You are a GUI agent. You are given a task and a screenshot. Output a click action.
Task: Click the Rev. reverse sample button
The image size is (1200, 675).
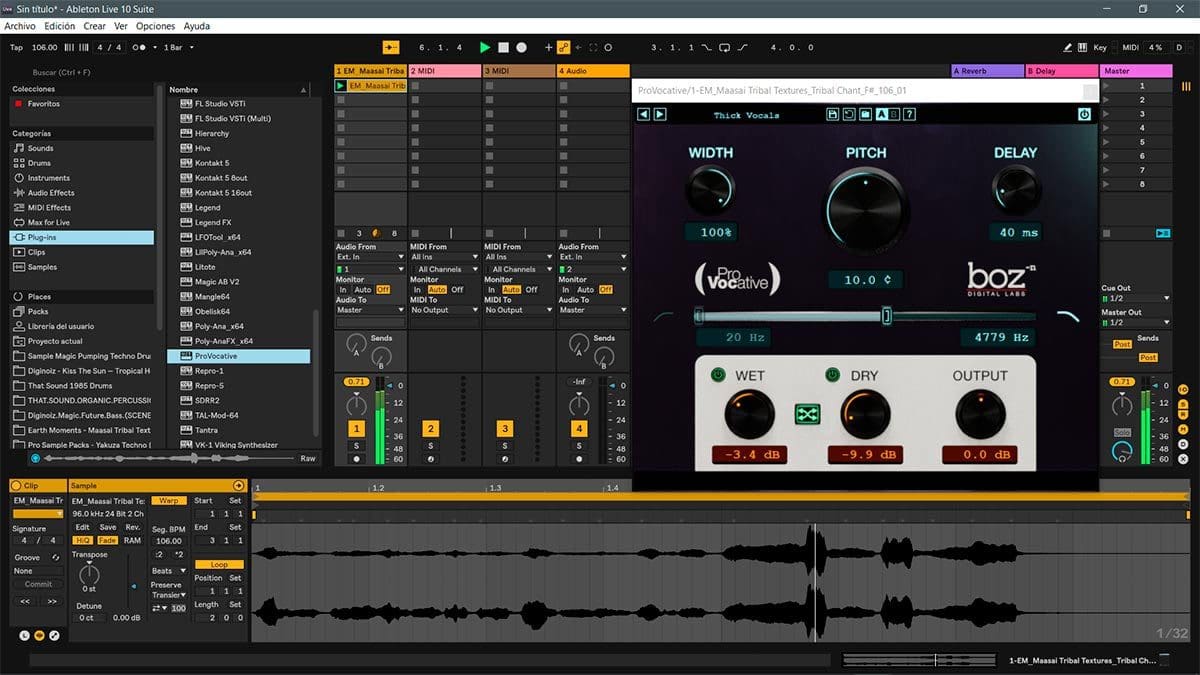(x=132, y=527)
